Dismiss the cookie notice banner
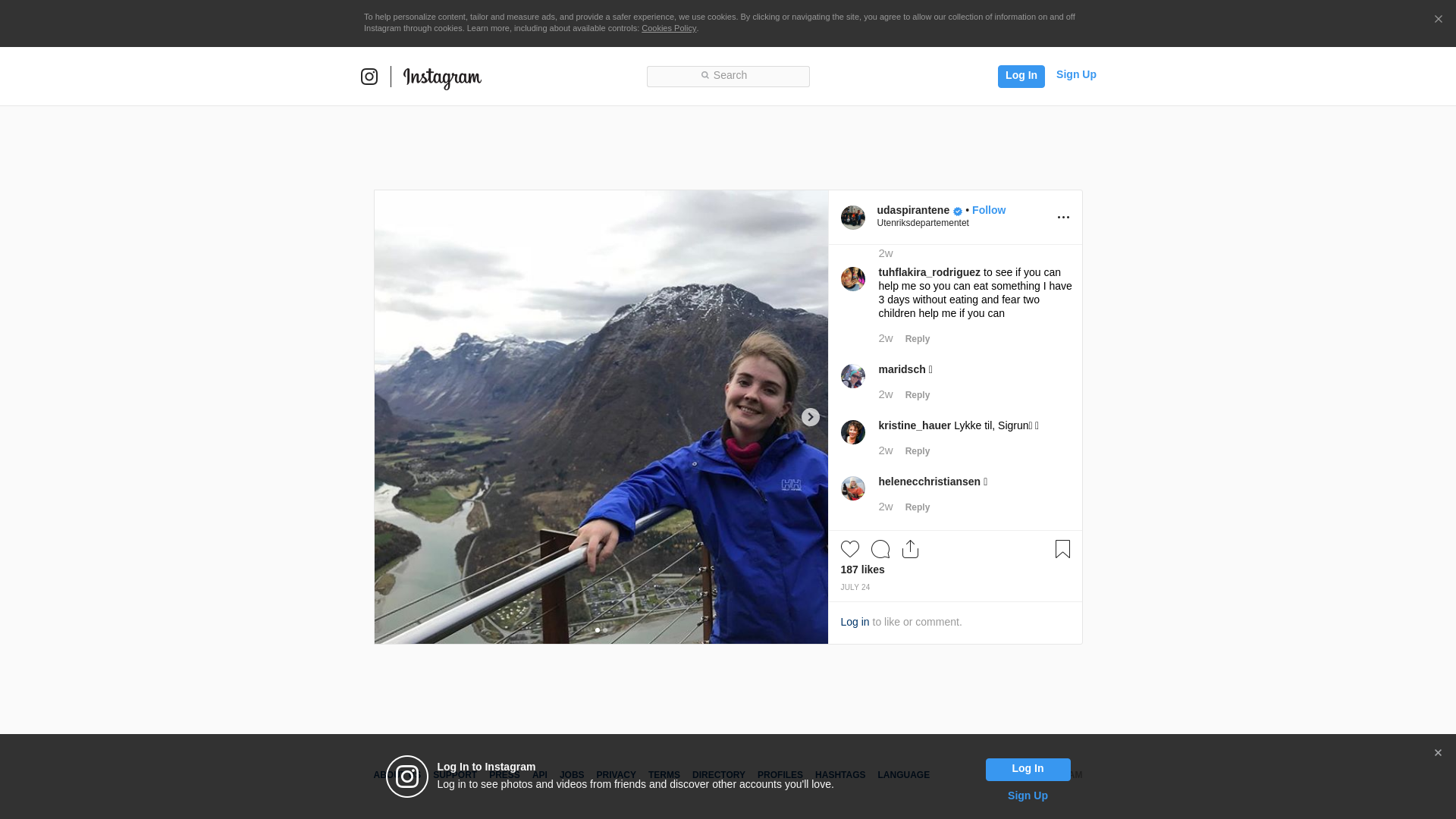 [1438, 19]
